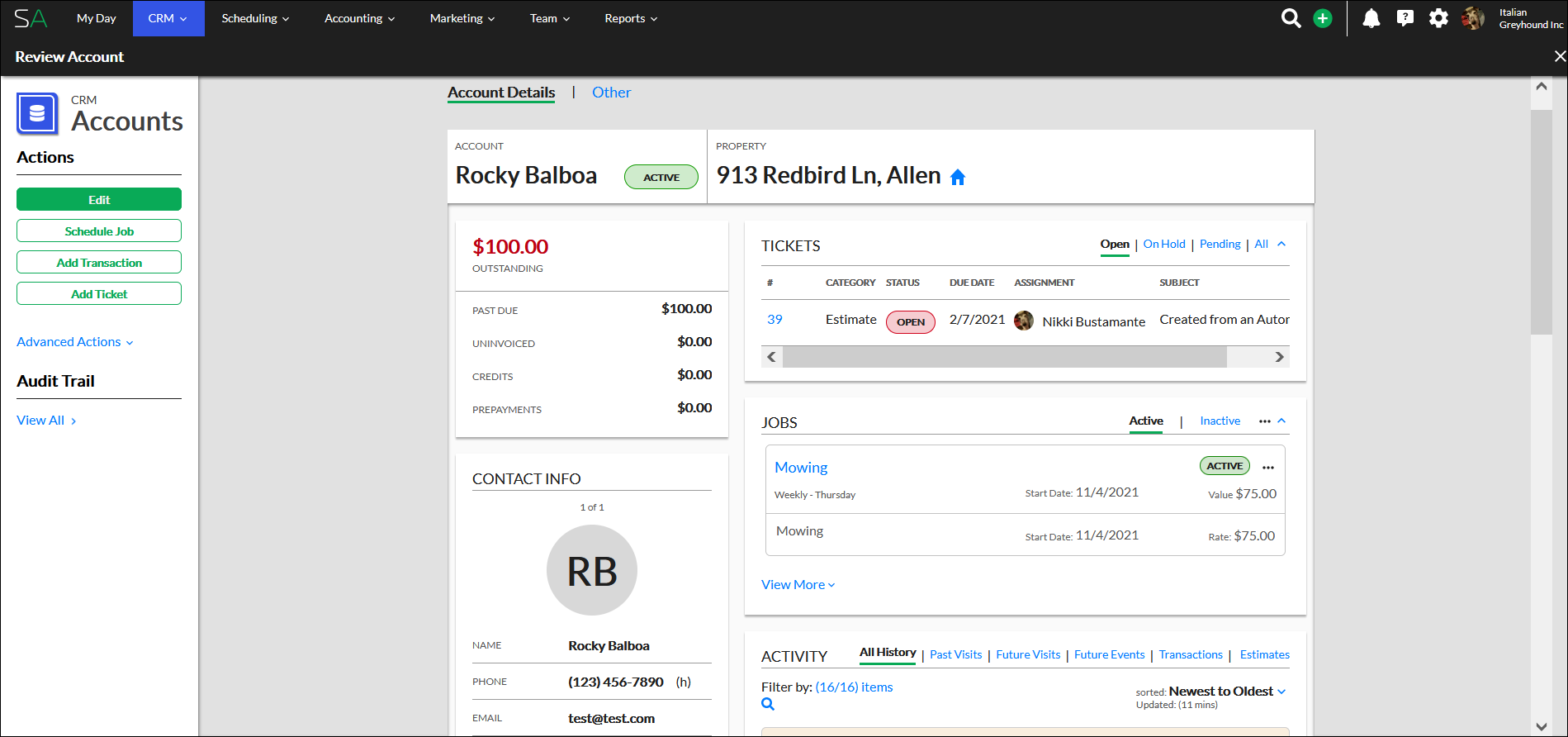Click tickets horizontal scrollbar thumb
1568x737 pixels.
tap(1005, 357)
